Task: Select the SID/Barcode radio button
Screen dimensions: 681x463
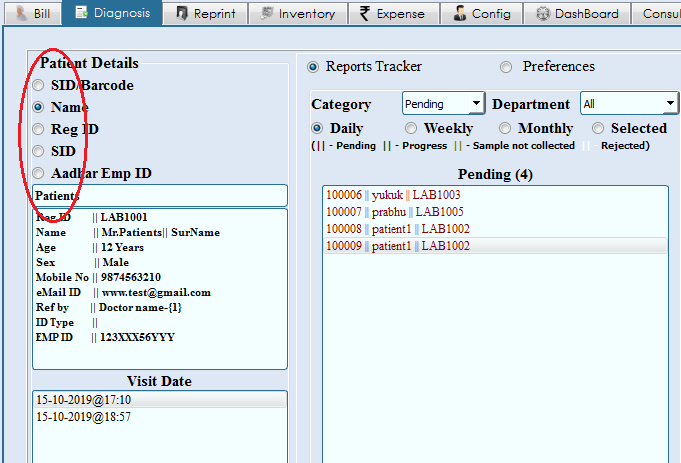Action: coord(39,86)
